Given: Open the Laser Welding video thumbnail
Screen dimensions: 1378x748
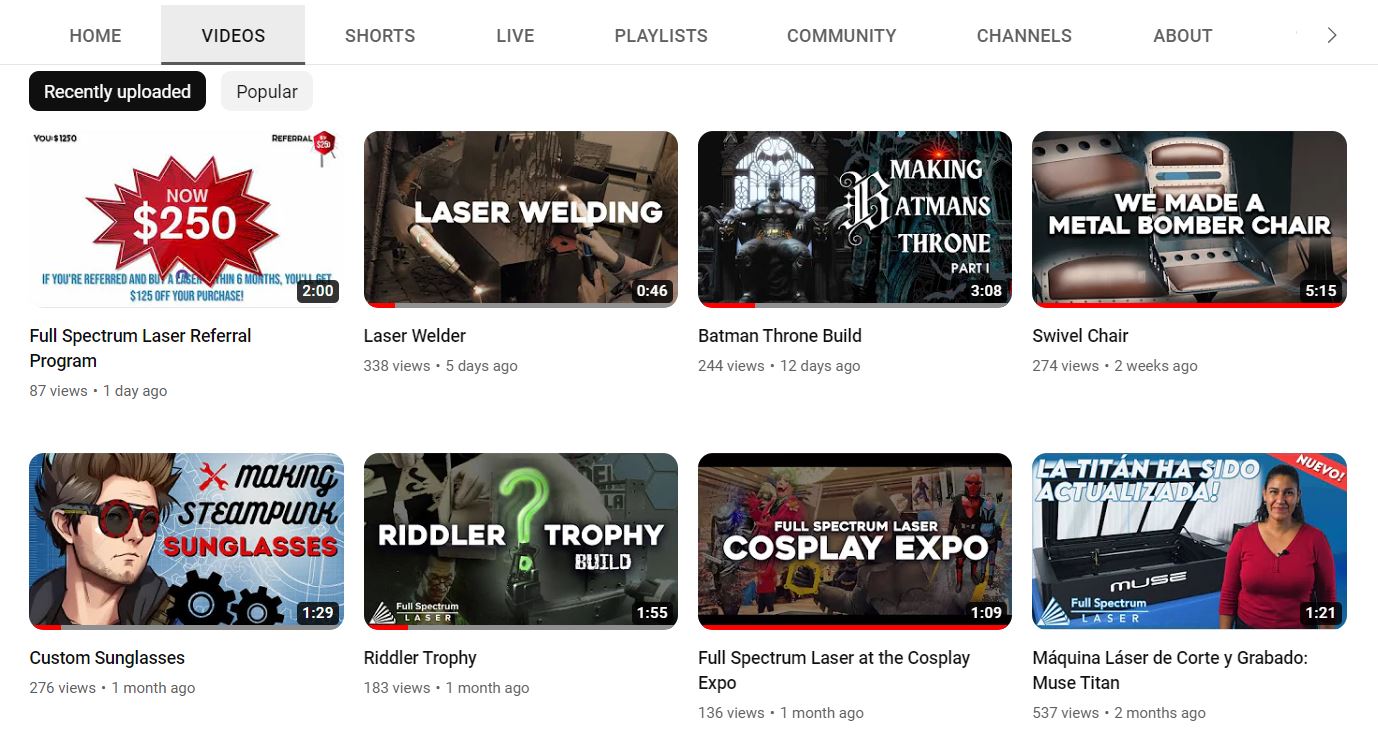Looking at the screenshot, I should point(520,218).
